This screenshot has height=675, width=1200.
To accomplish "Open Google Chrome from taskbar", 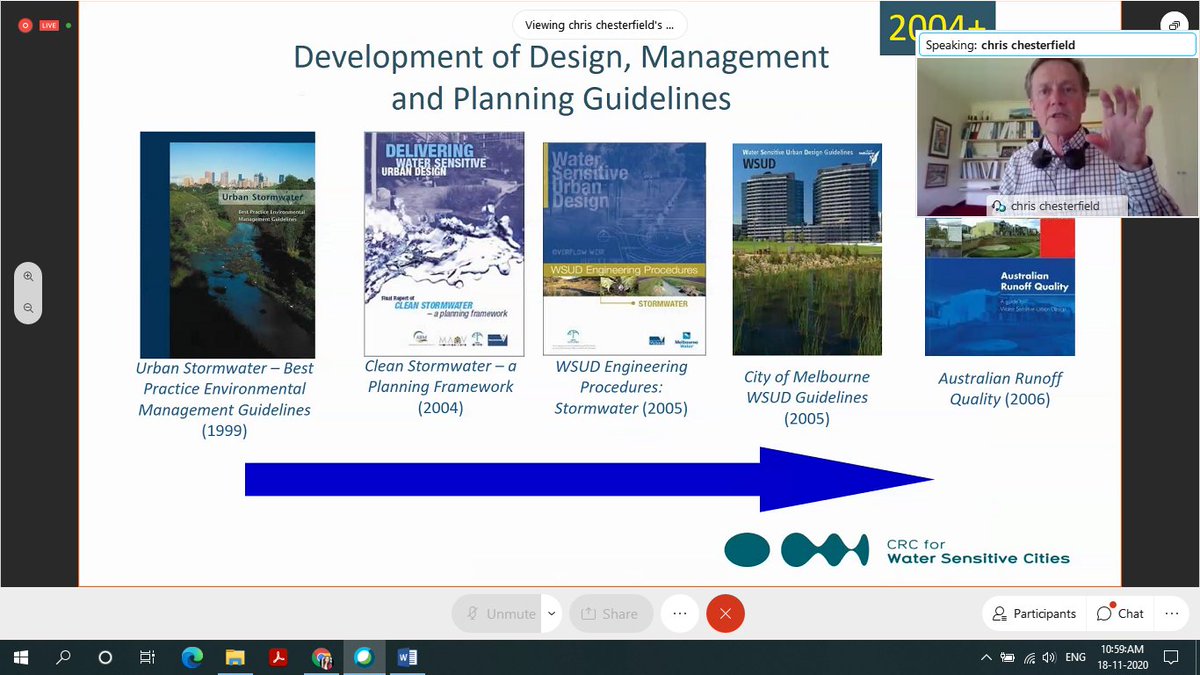I will 321,657.
